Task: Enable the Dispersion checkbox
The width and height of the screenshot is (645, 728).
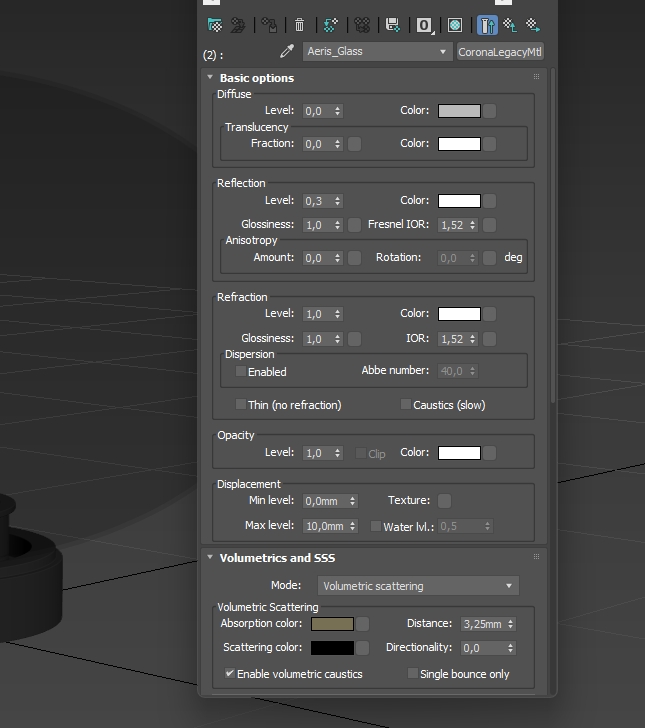Action: (241, 371)
